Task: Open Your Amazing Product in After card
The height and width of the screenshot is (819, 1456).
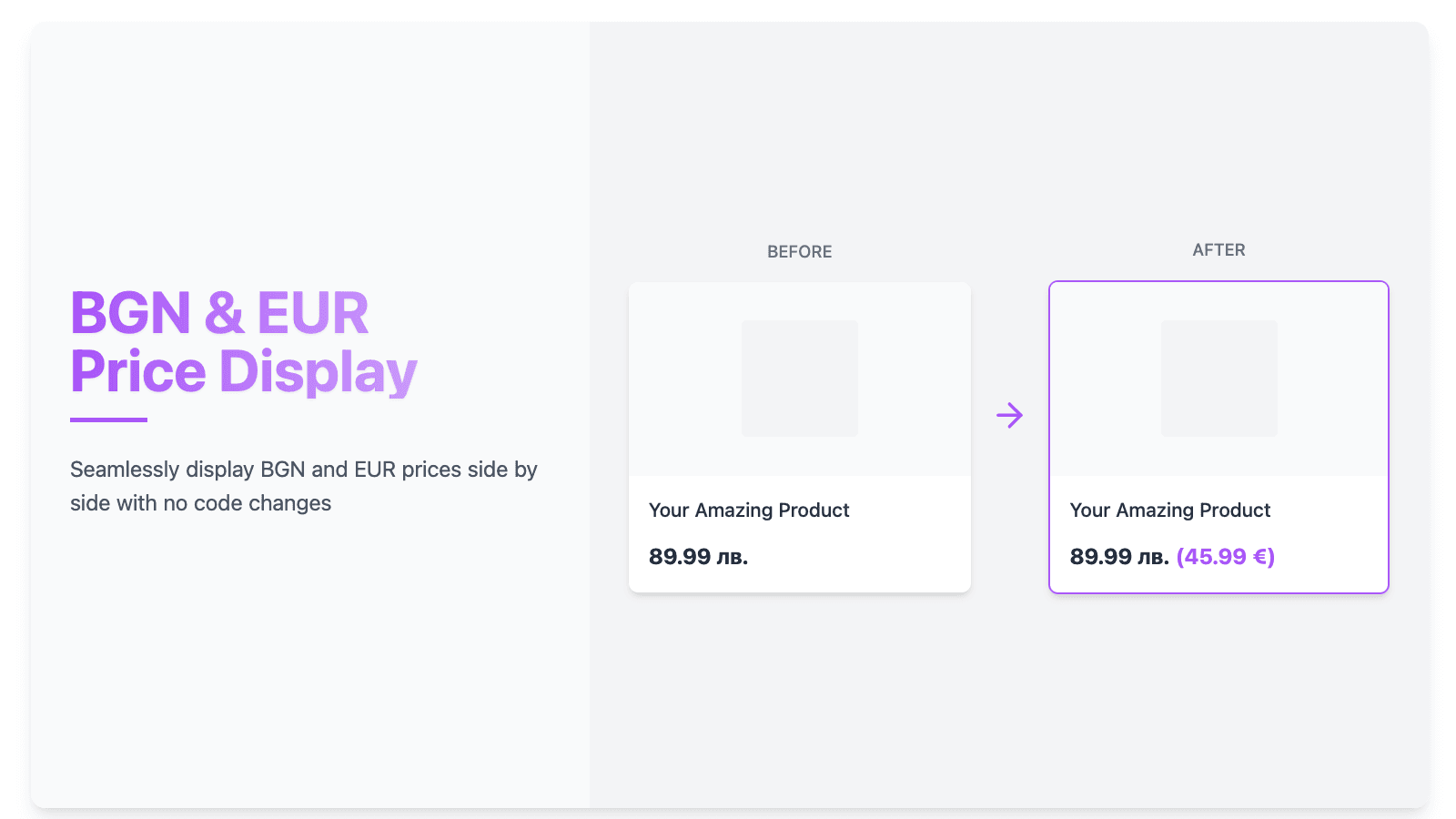Action: point(1170,511)
